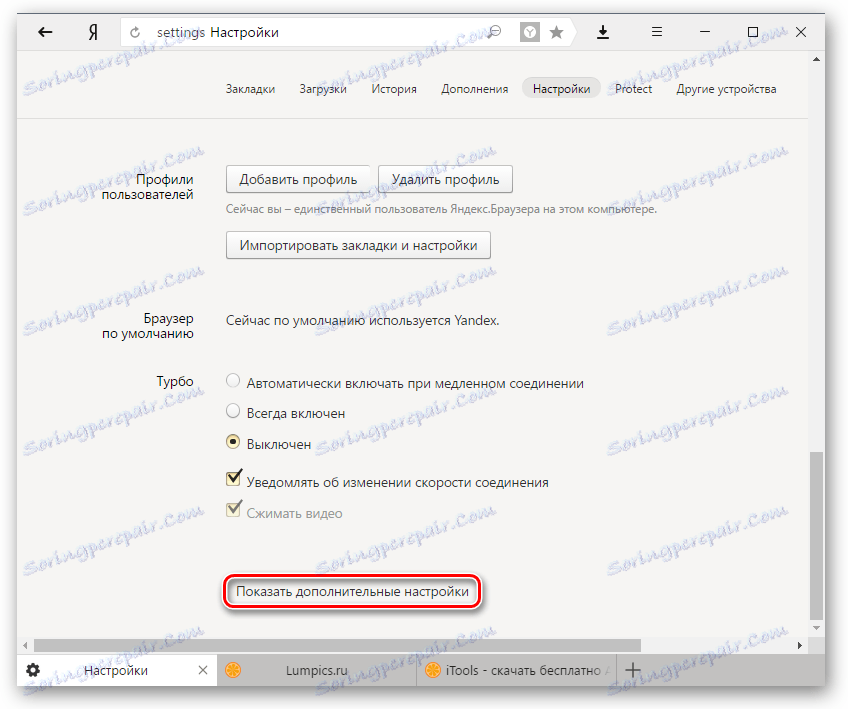This screenshot has width=848, height=709.
Task: Open the browser hamburger menu
Action: tap(657, 32)
